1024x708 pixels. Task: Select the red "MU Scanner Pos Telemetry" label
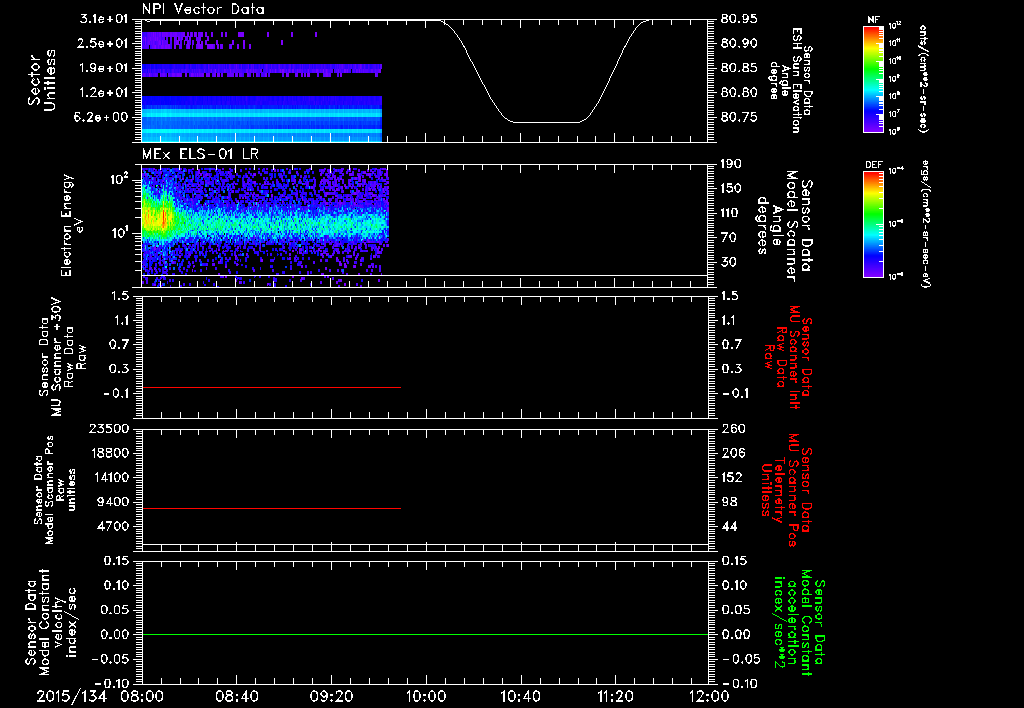(x=787, y=489)
